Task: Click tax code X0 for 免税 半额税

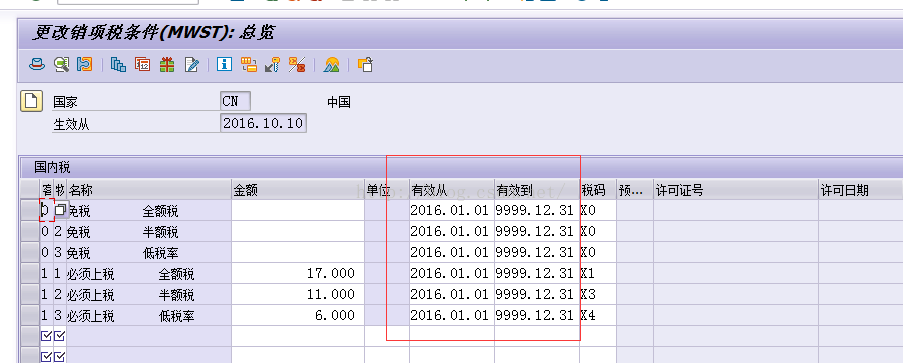Action: (x=598, y=232)
